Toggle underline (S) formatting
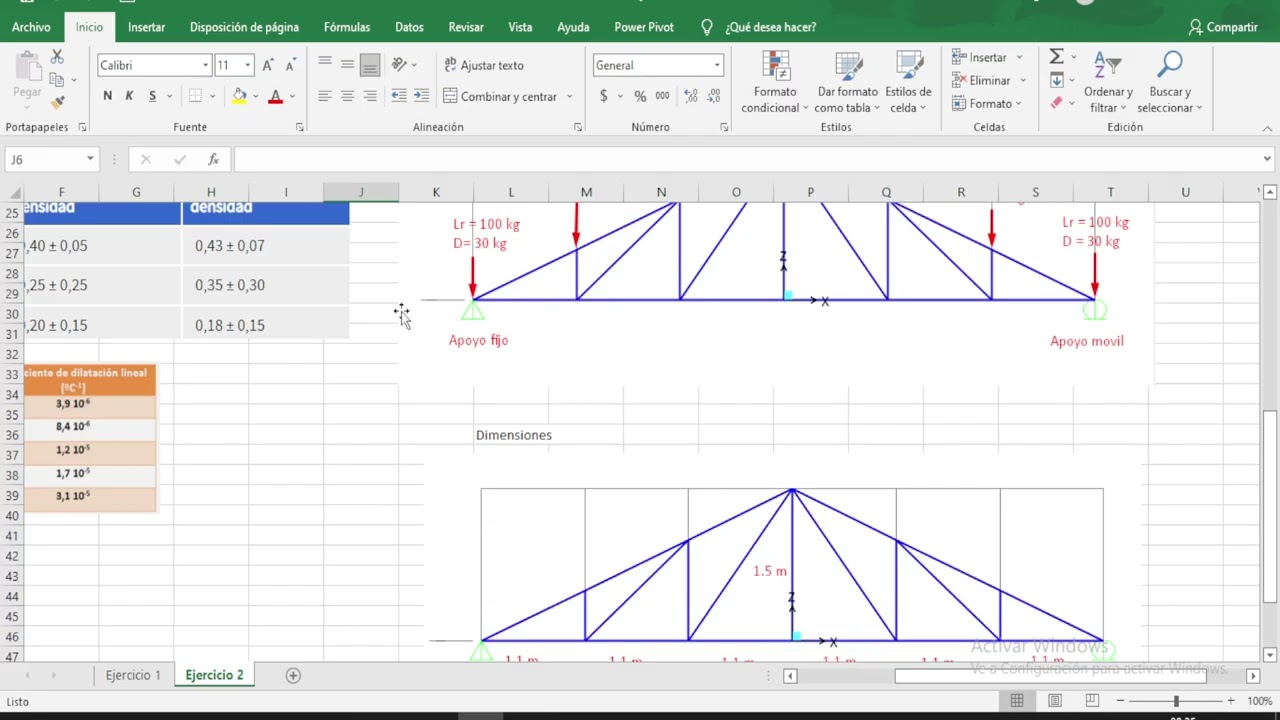This screenshot has width=1280, height=720. [152, 96]
